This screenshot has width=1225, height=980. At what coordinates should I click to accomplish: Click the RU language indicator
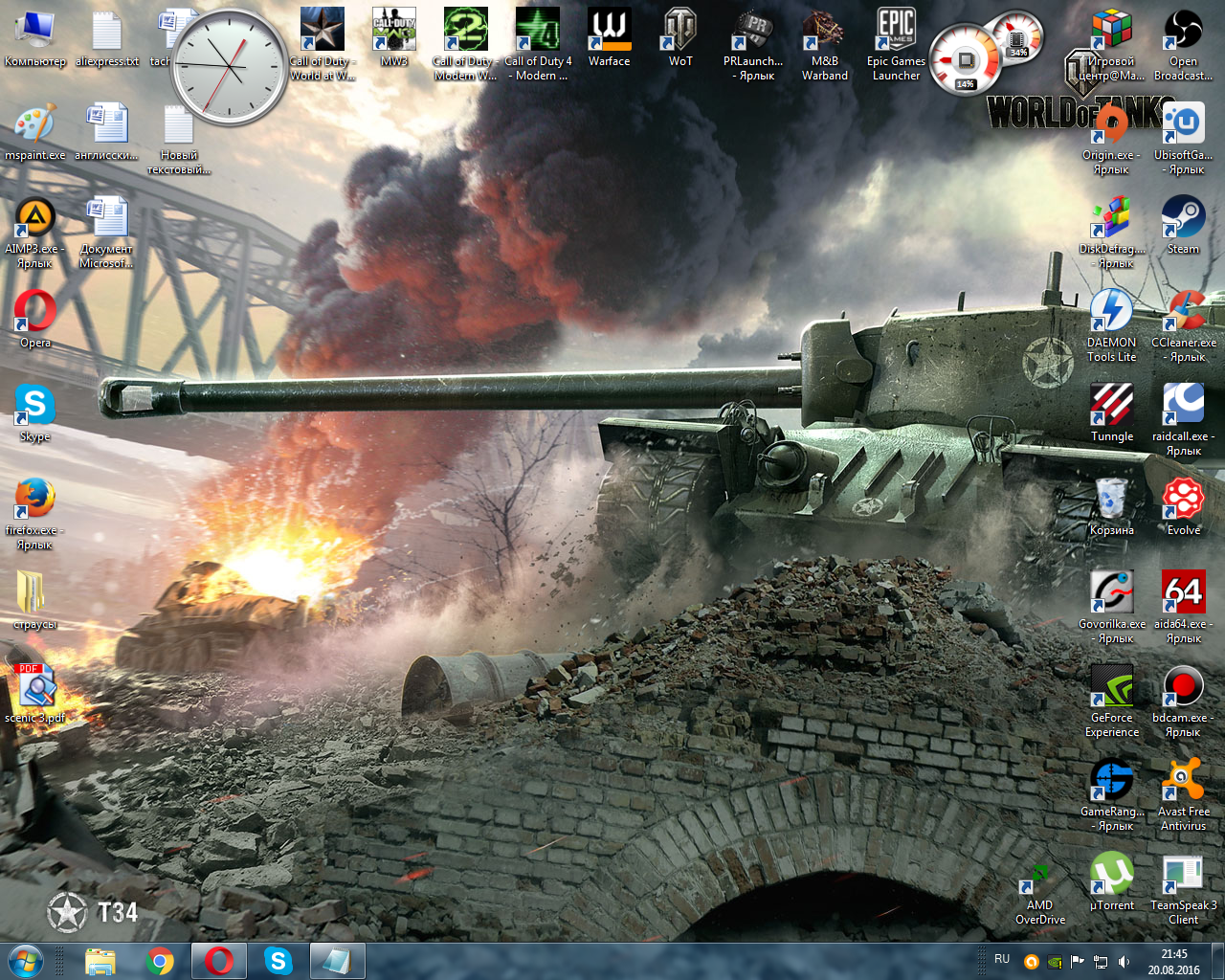click(1002, 959)
